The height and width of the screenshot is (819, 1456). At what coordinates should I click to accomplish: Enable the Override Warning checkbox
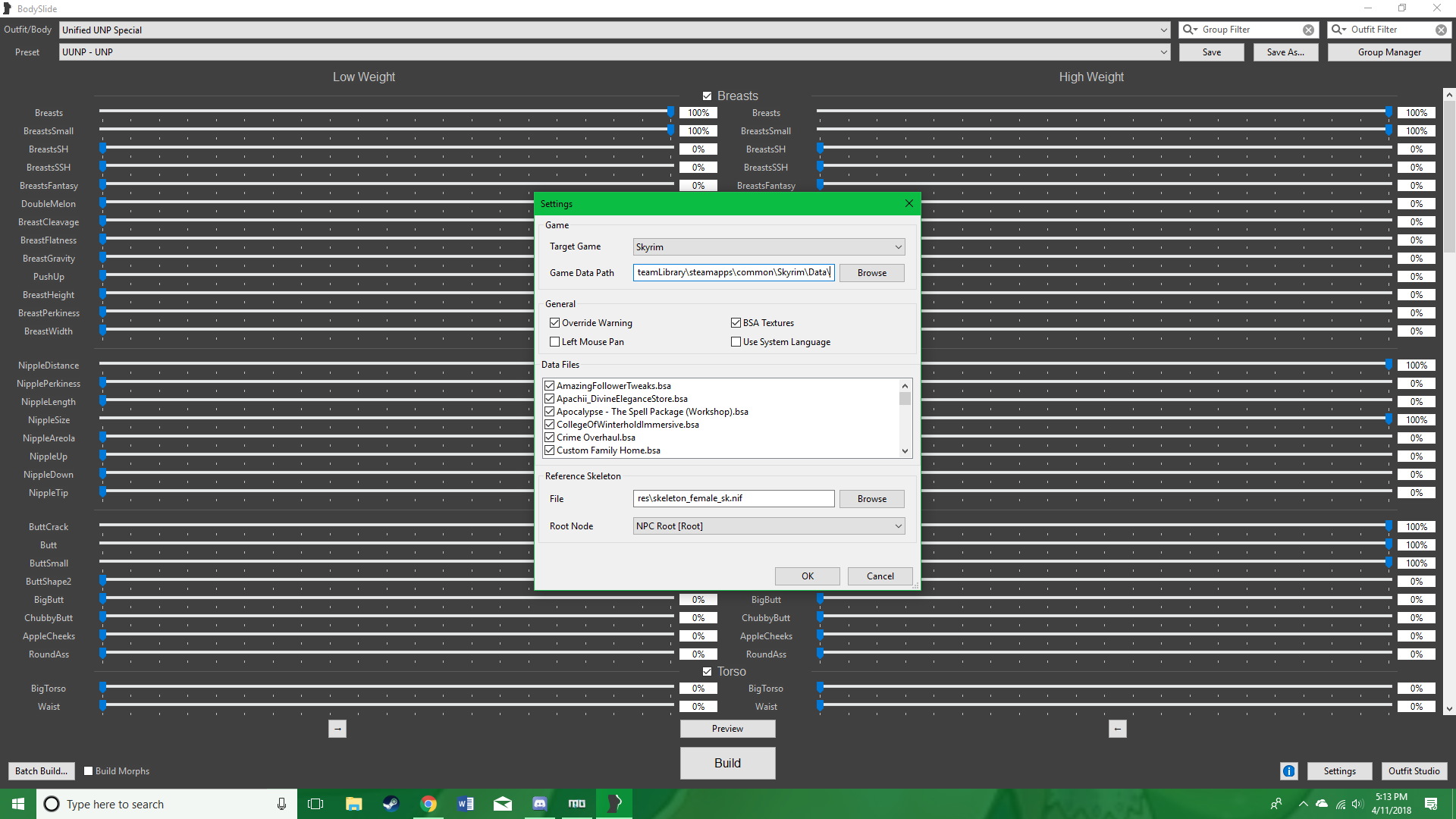click(556, 322)
